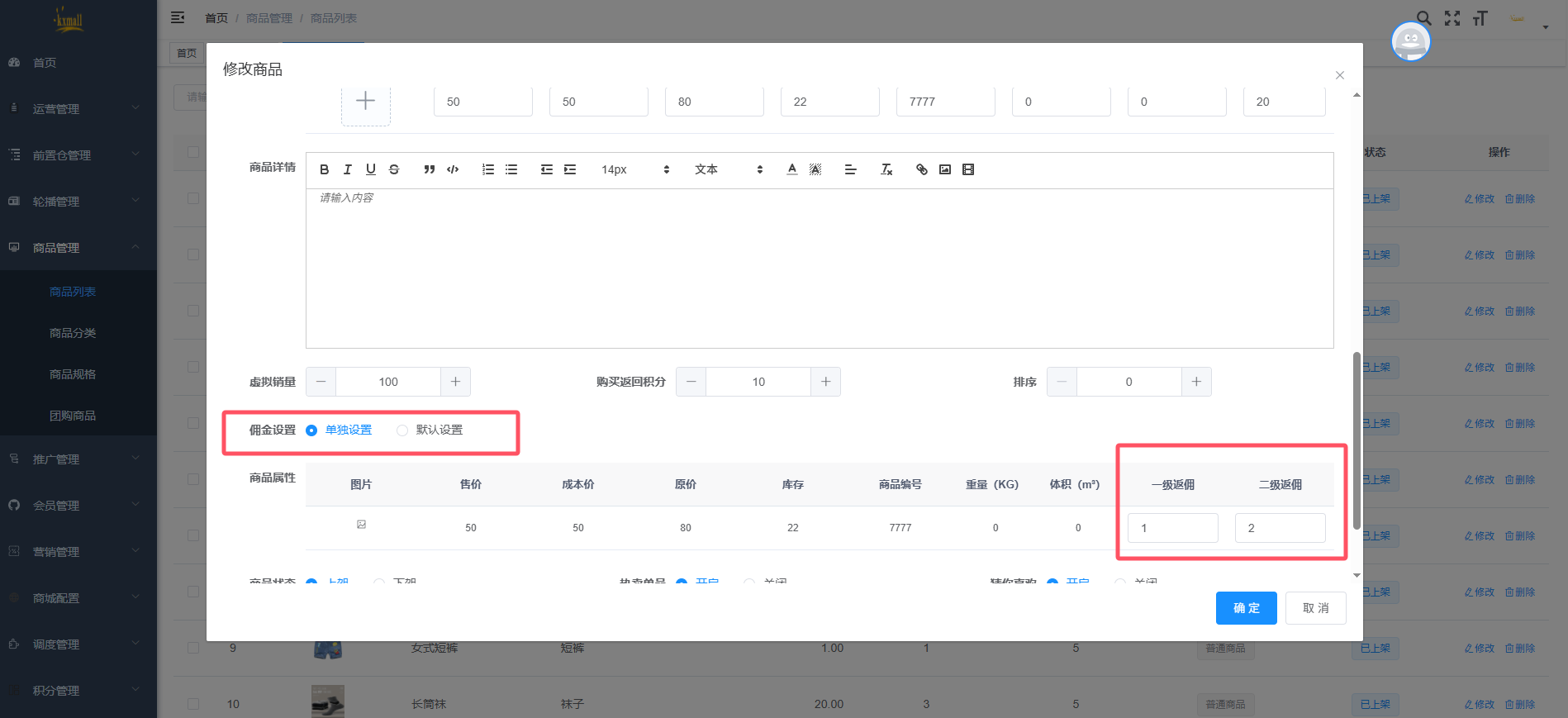Screen dimensions: 1568x718
Task: Open the text color picker
Action: [x=791, y=169]
